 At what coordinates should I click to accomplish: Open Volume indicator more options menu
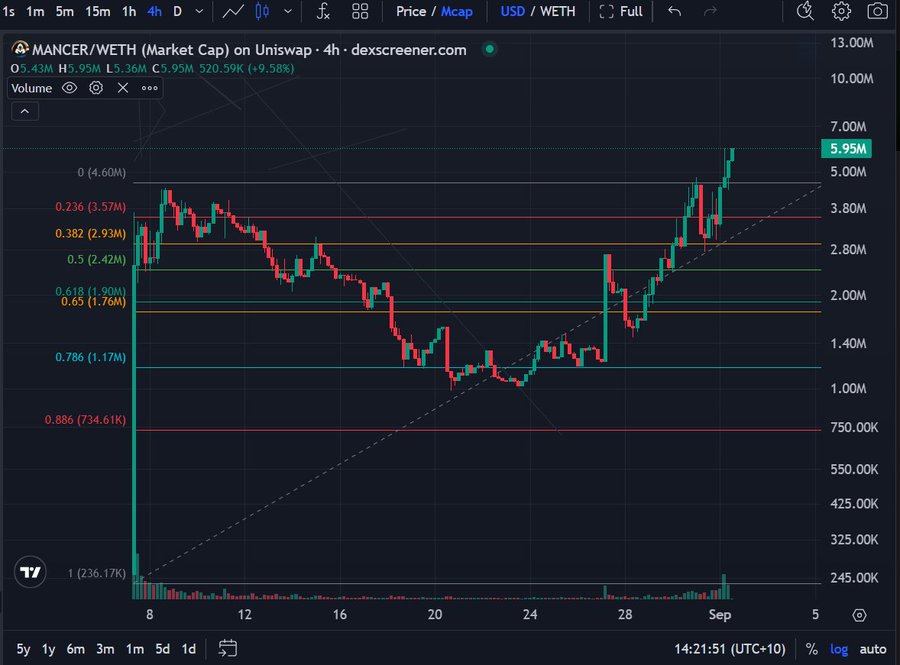point(150,88)
